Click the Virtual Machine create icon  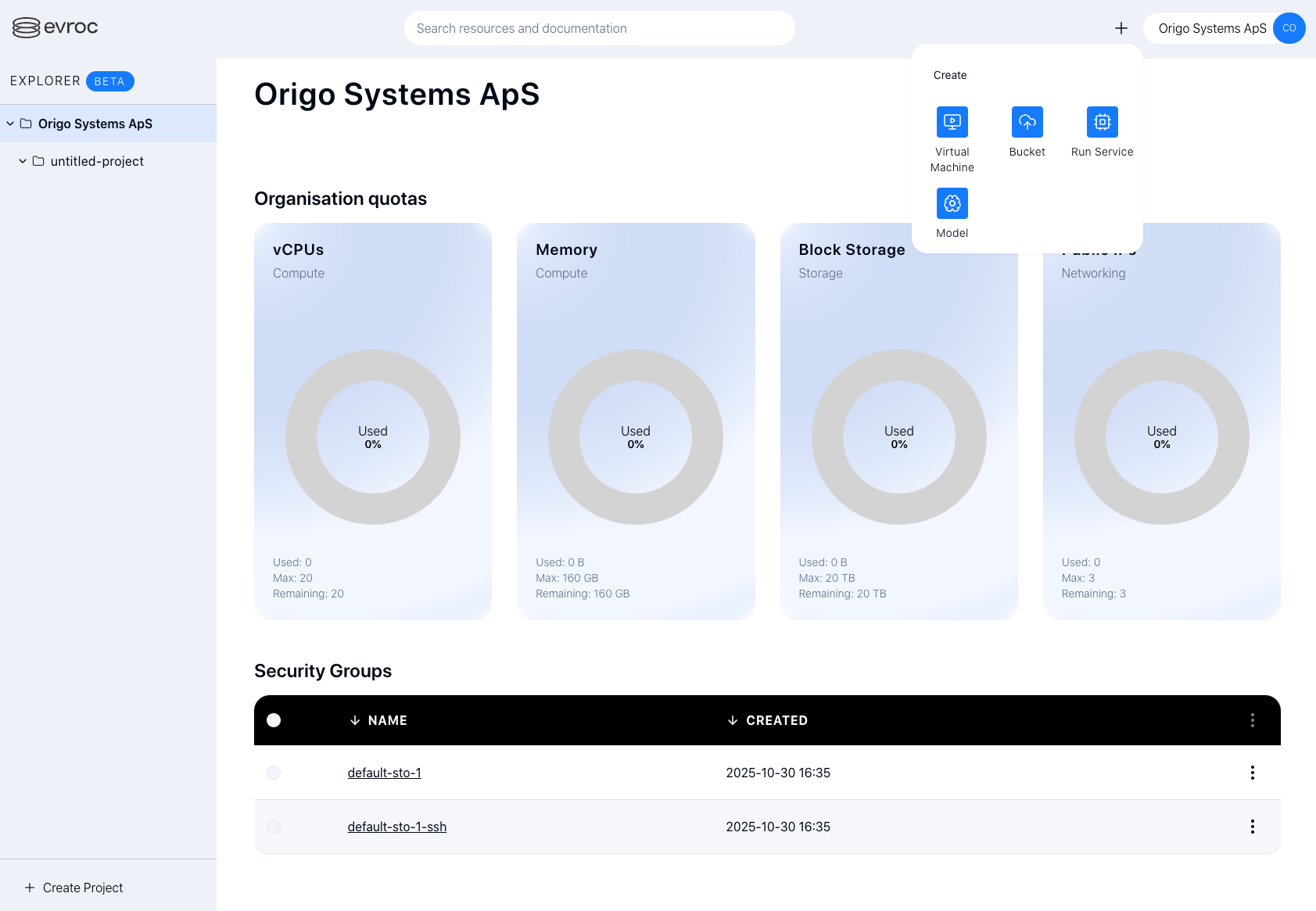coord(952,122)
